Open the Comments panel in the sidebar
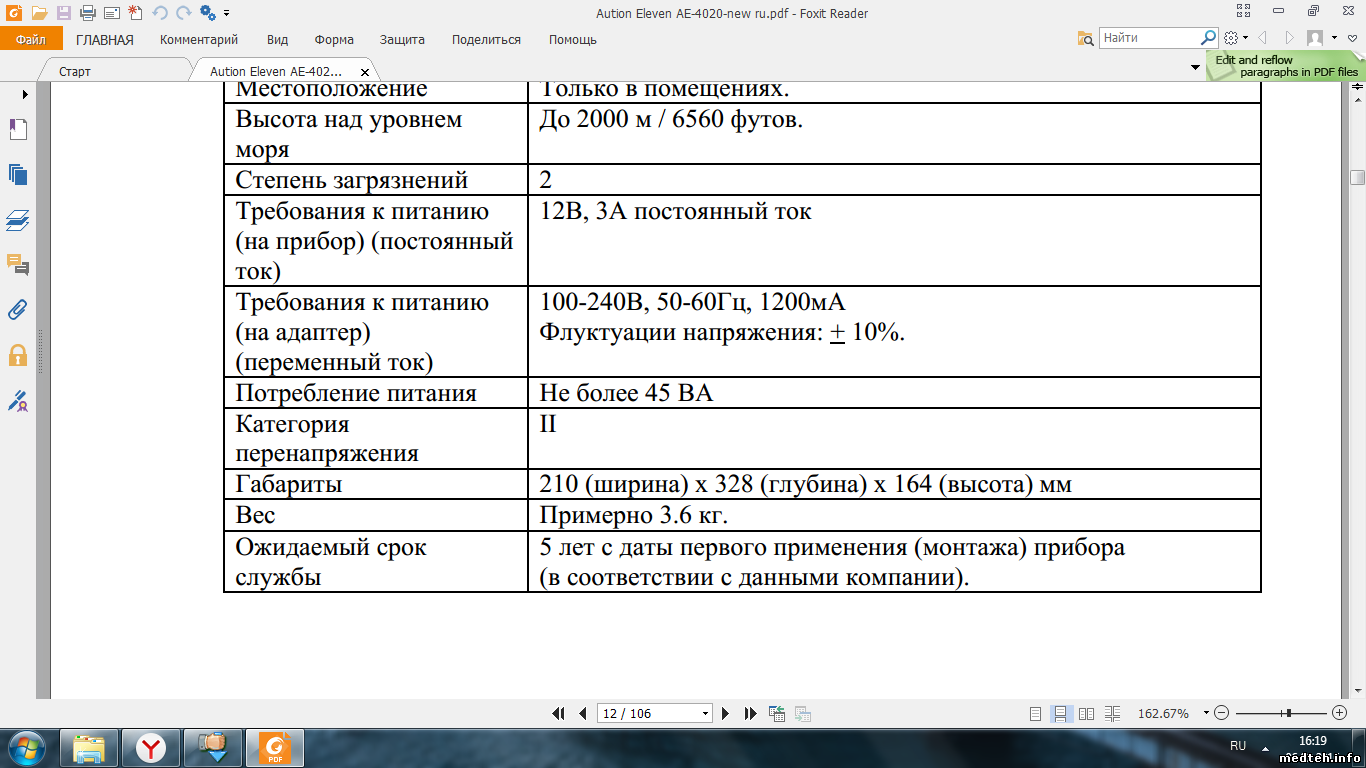 (x=18, y=264)
